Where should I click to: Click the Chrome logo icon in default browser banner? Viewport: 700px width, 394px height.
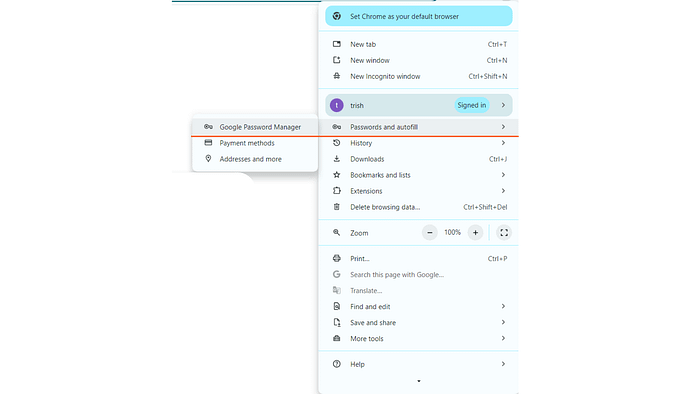point(337,16)
